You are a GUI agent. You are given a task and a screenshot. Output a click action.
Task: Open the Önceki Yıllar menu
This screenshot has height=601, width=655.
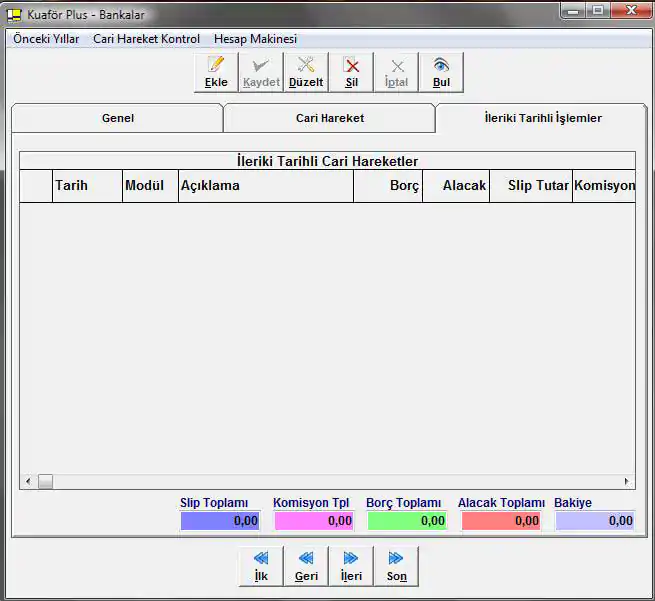coord(46,39)
